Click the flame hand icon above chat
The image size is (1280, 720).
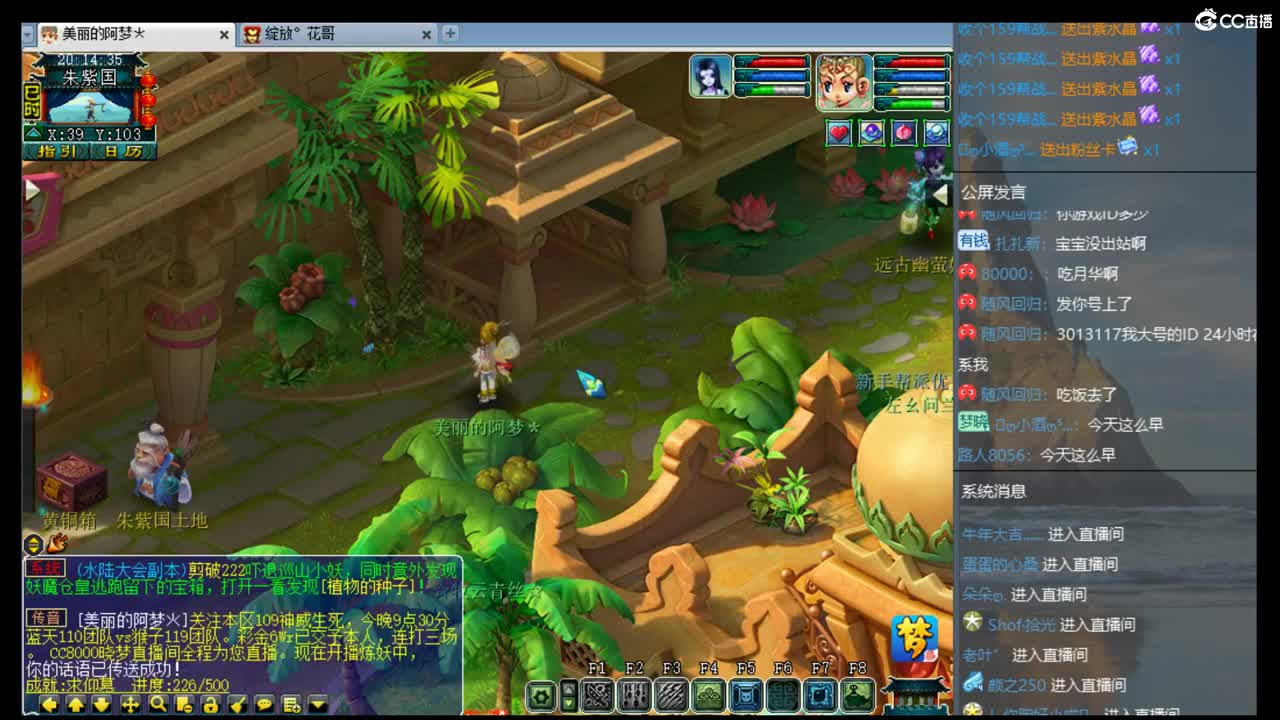(x=57, y=543)
